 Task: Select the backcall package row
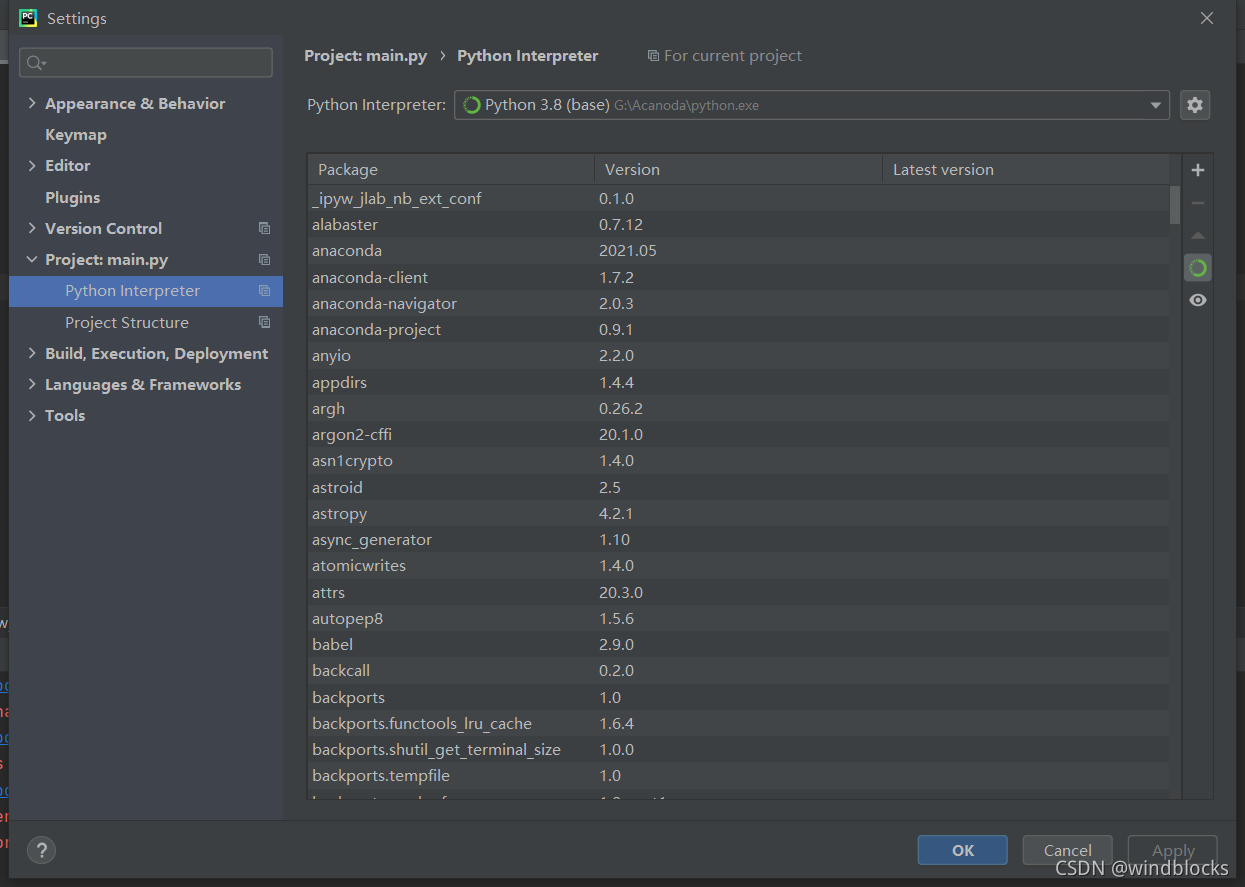(738, 670)
